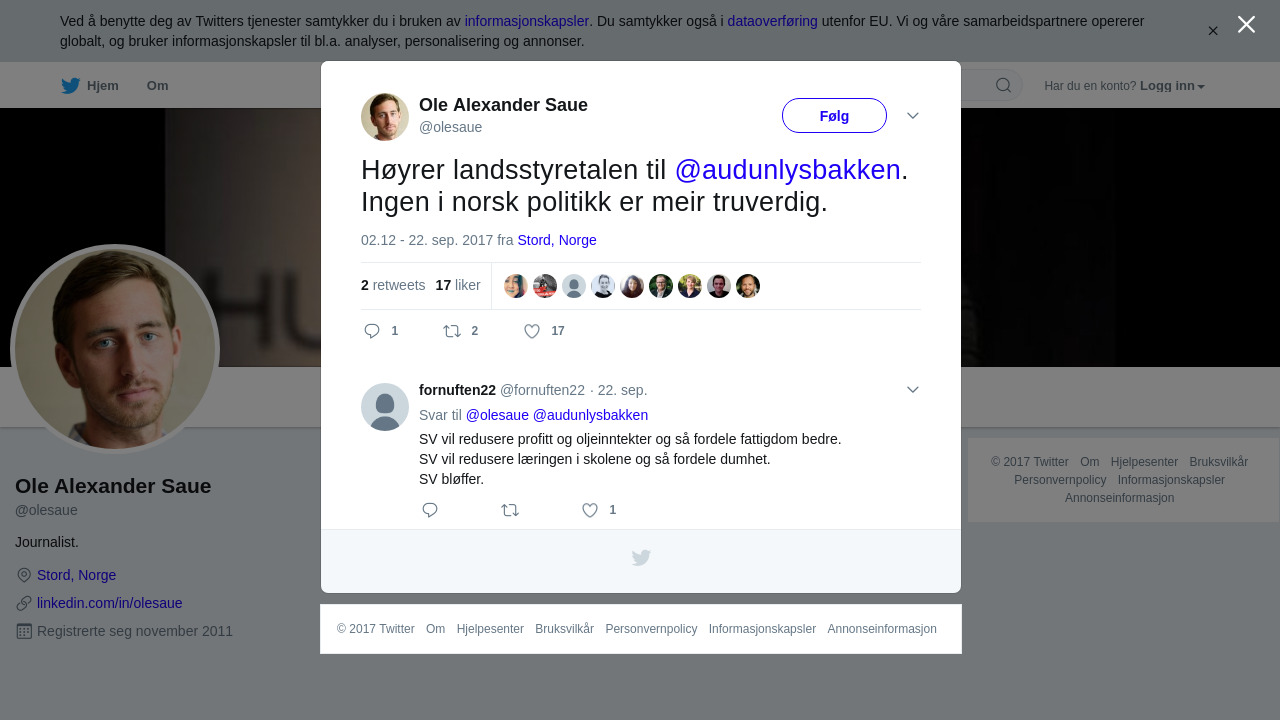Close the tweet overlay with the large X
Screen dimensions: 1280x720
pyautogui.click(x=1246, y=24)
